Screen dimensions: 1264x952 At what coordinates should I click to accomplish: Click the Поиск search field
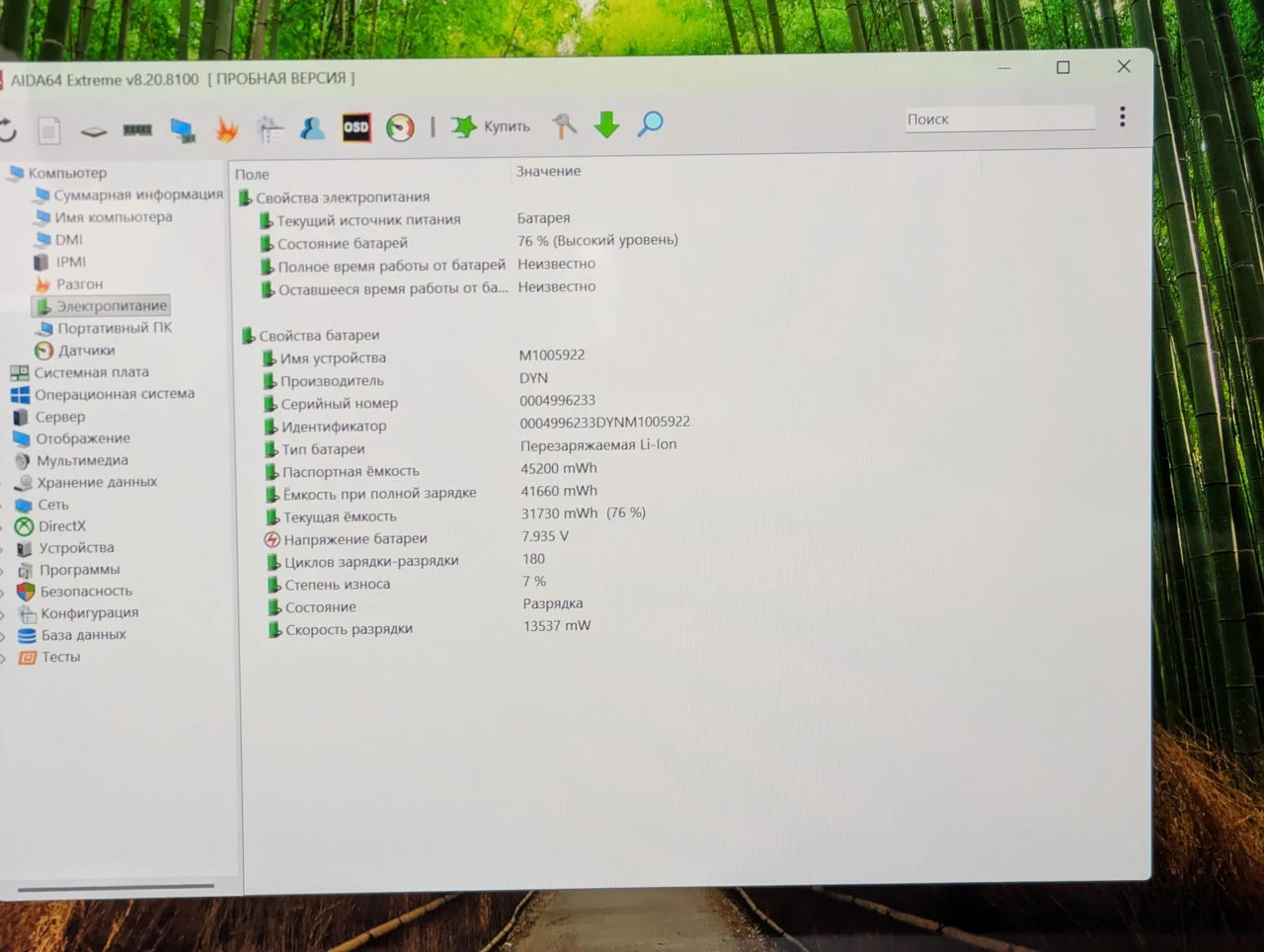click(x=999, y=119)
